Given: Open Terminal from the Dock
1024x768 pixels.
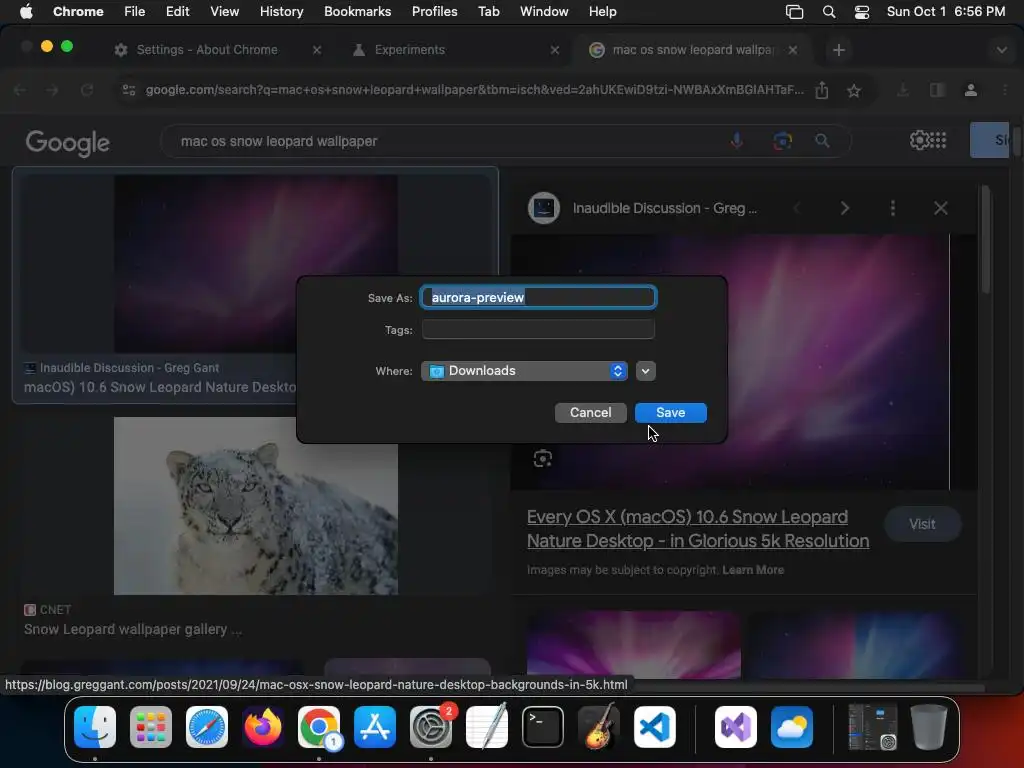Looking at the screenshot, I should click(x=543, y=727).
